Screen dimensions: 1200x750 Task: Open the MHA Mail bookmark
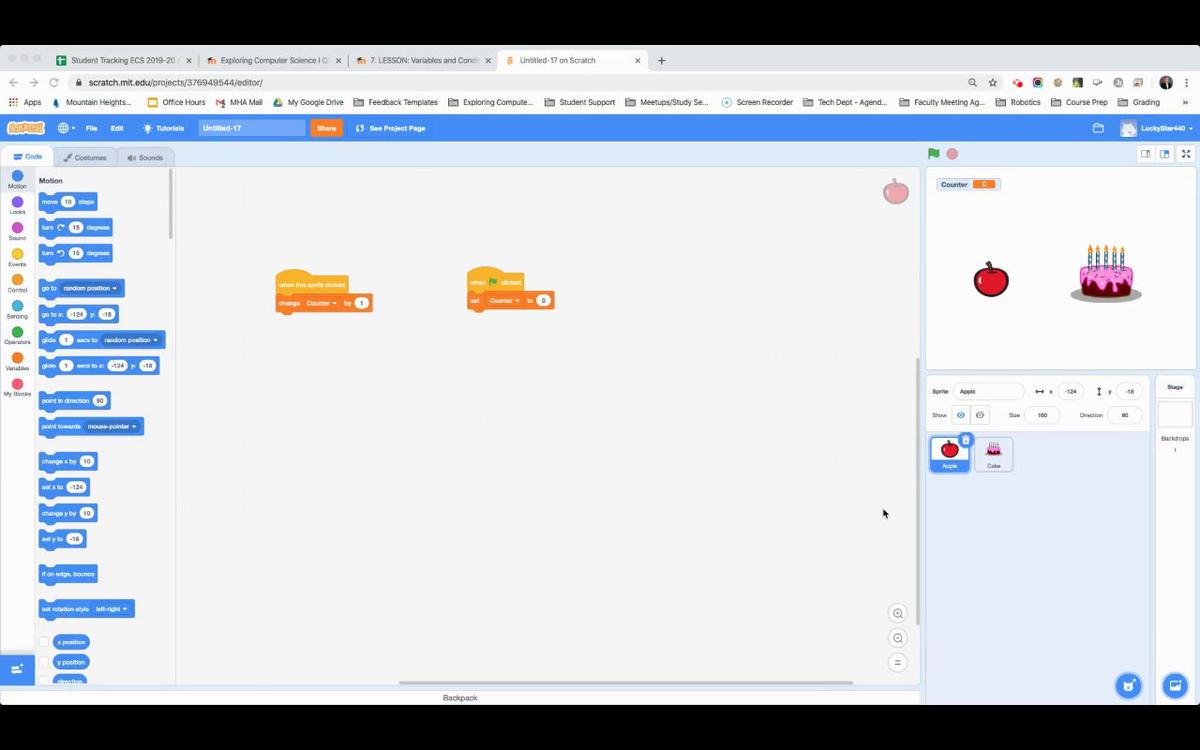point(239,102)
